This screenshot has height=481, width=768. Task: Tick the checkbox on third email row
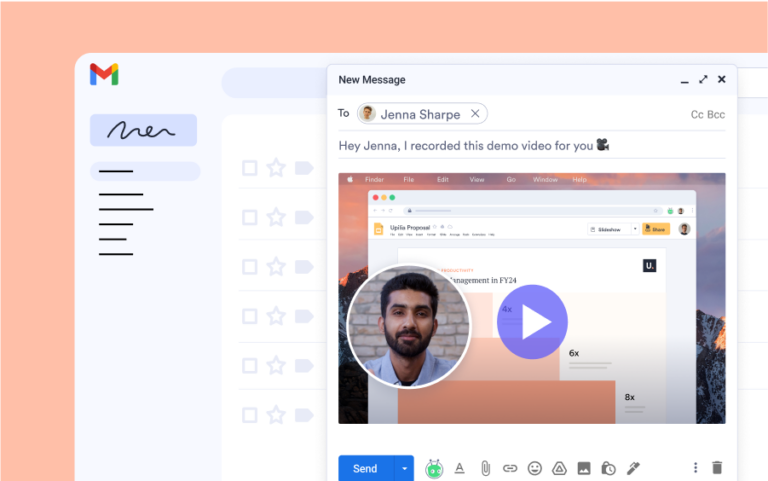click(250, 267)
